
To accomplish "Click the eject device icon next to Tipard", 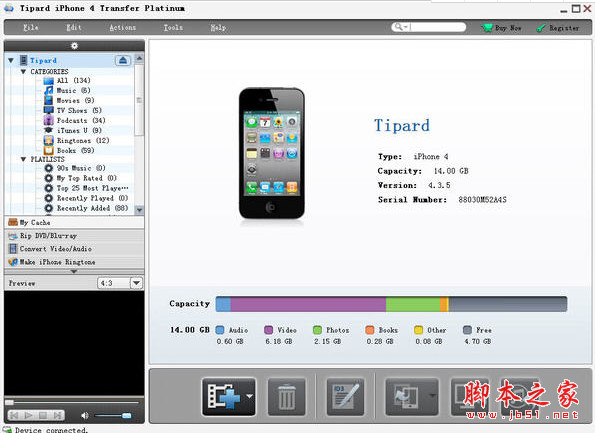I will 123,60.
